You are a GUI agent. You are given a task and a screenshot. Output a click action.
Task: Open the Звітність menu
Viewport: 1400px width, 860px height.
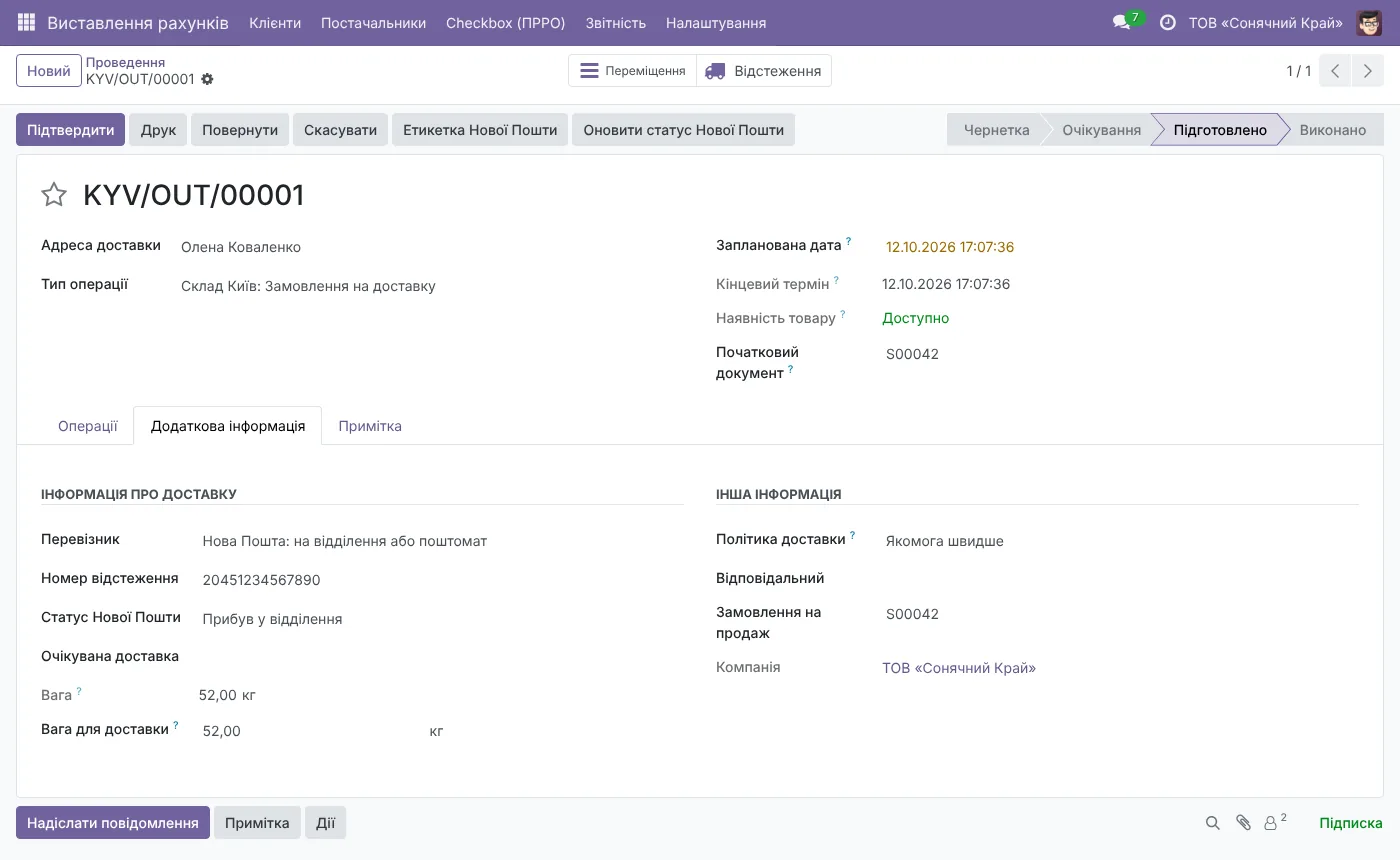(616, 22)
